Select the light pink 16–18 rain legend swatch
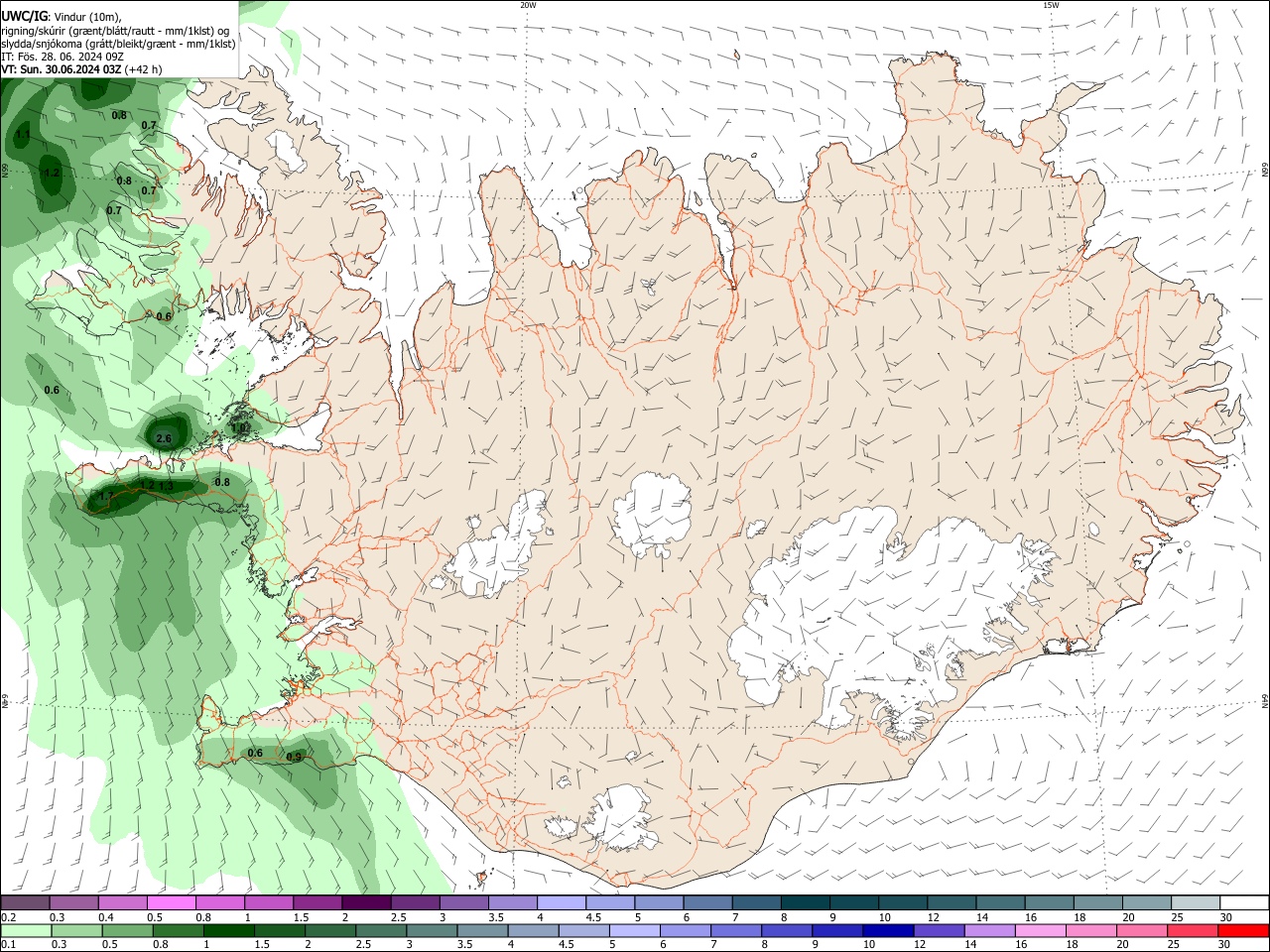 point(1041,930)
